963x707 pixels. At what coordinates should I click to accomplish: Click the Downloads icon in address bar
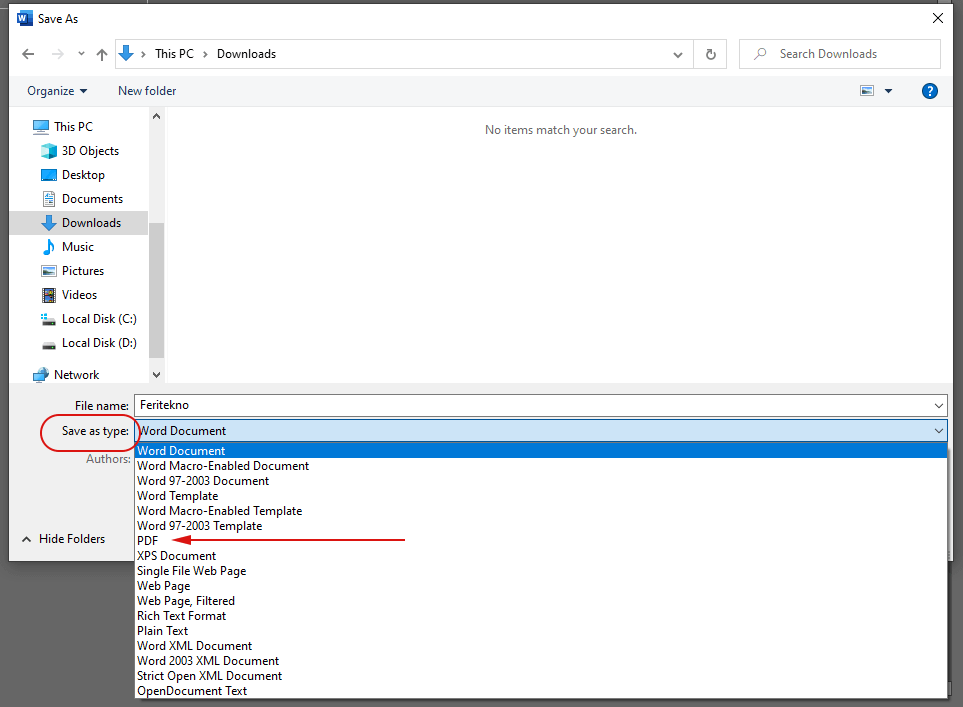[126, 53]
